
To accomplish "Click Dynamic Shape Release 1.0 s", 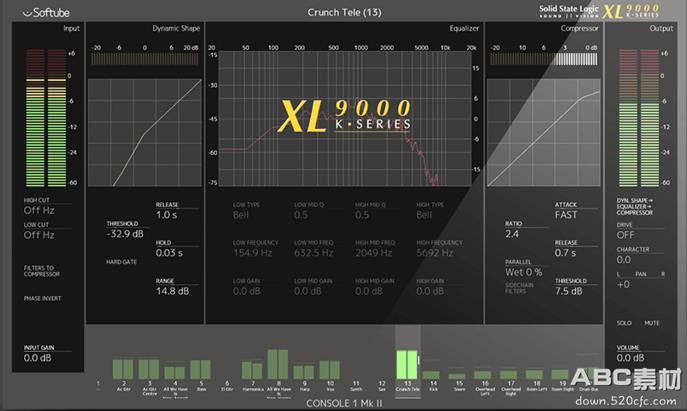I will click(166, 215).
